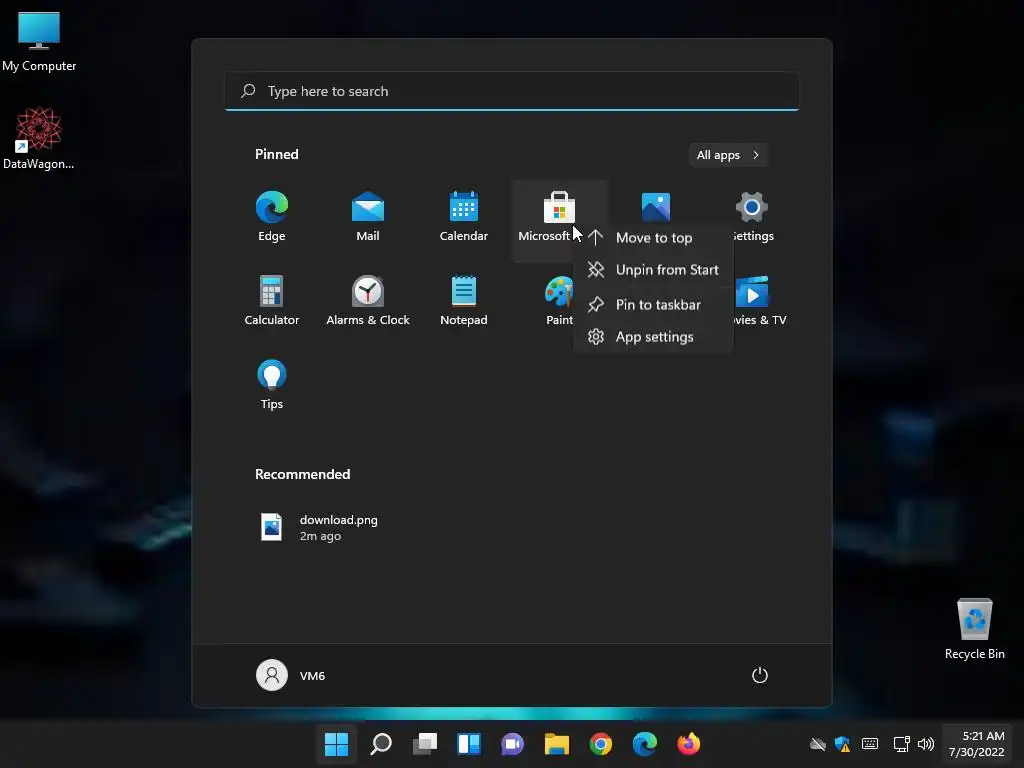Open the Edge pinned app
Screen dimensions: 1024x768
272,216
